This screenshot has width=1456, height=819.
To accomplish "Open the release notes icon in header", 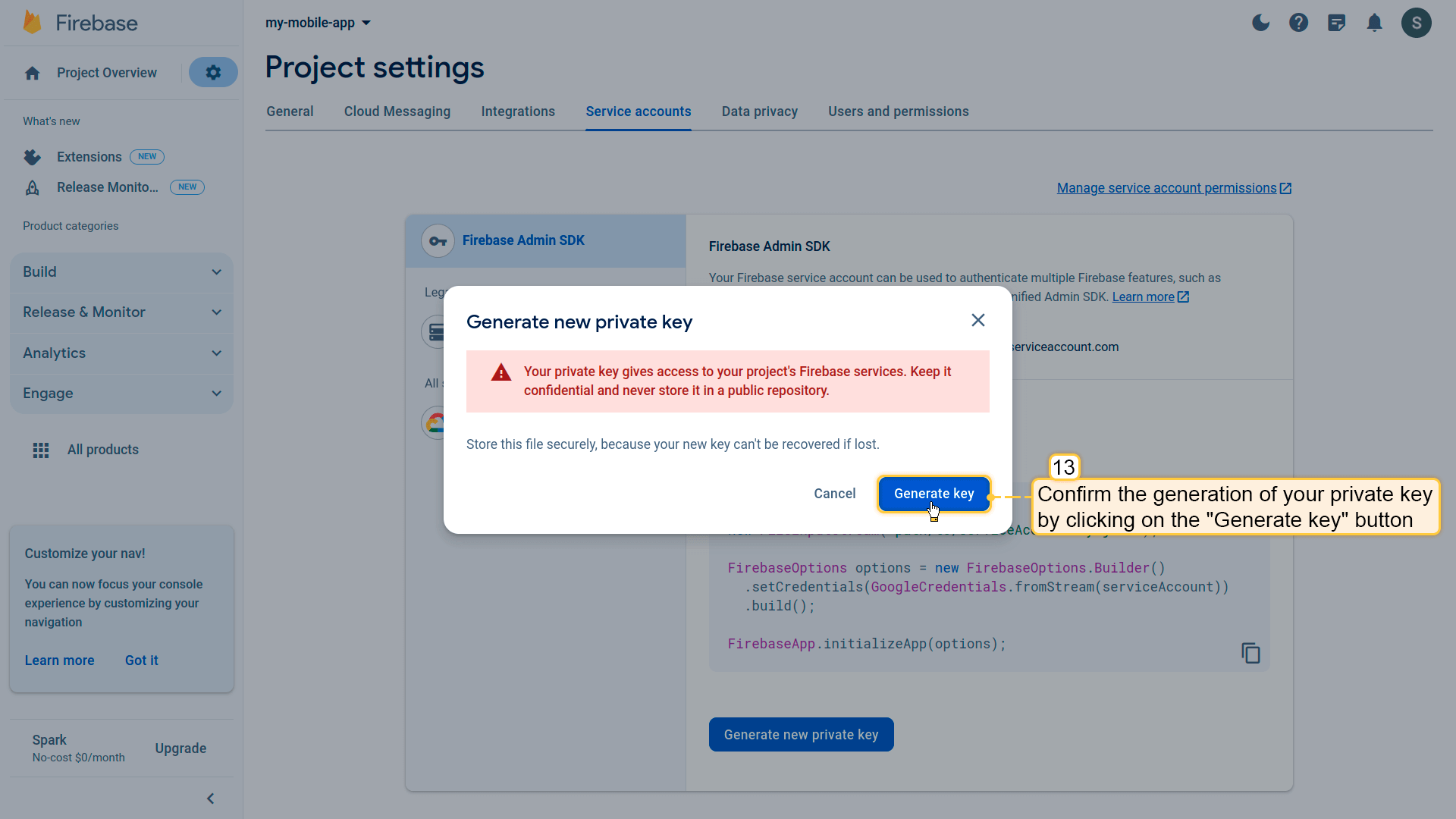I will click(x=1336, y=23).
